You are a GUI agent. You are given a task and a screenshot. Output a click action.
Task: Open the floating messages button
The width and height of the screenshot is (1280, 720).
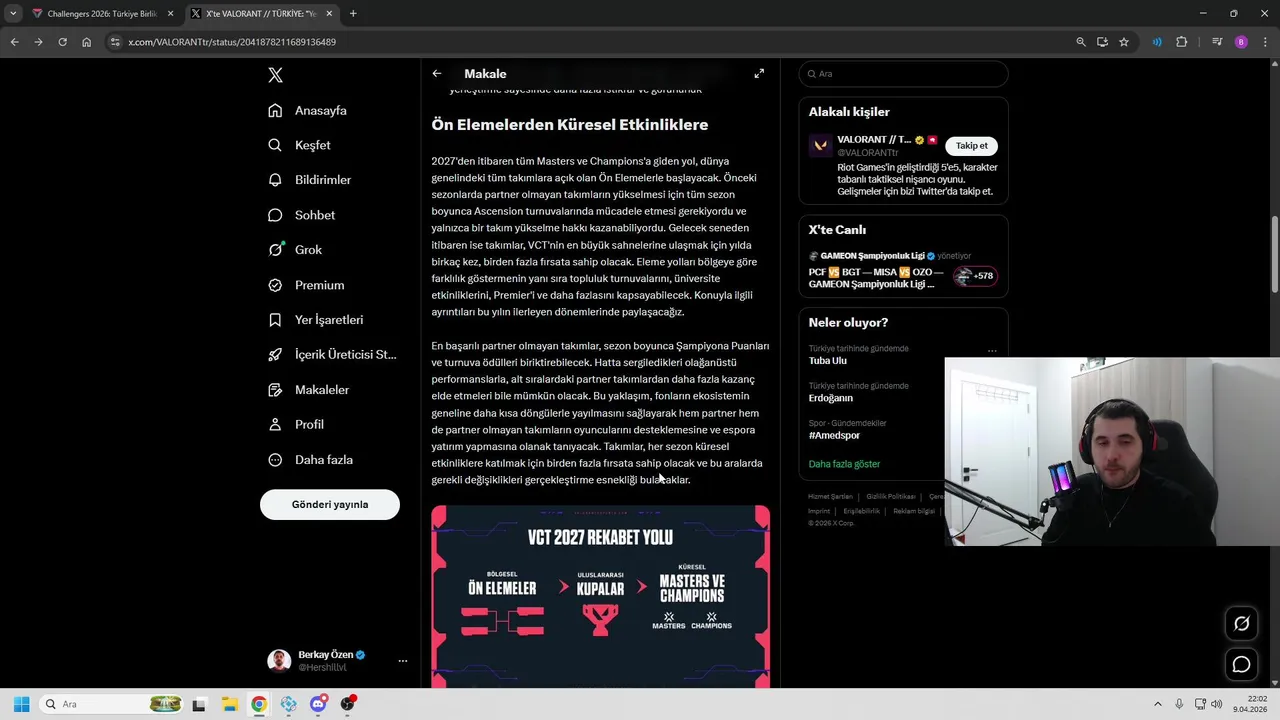coord(1241,664)
